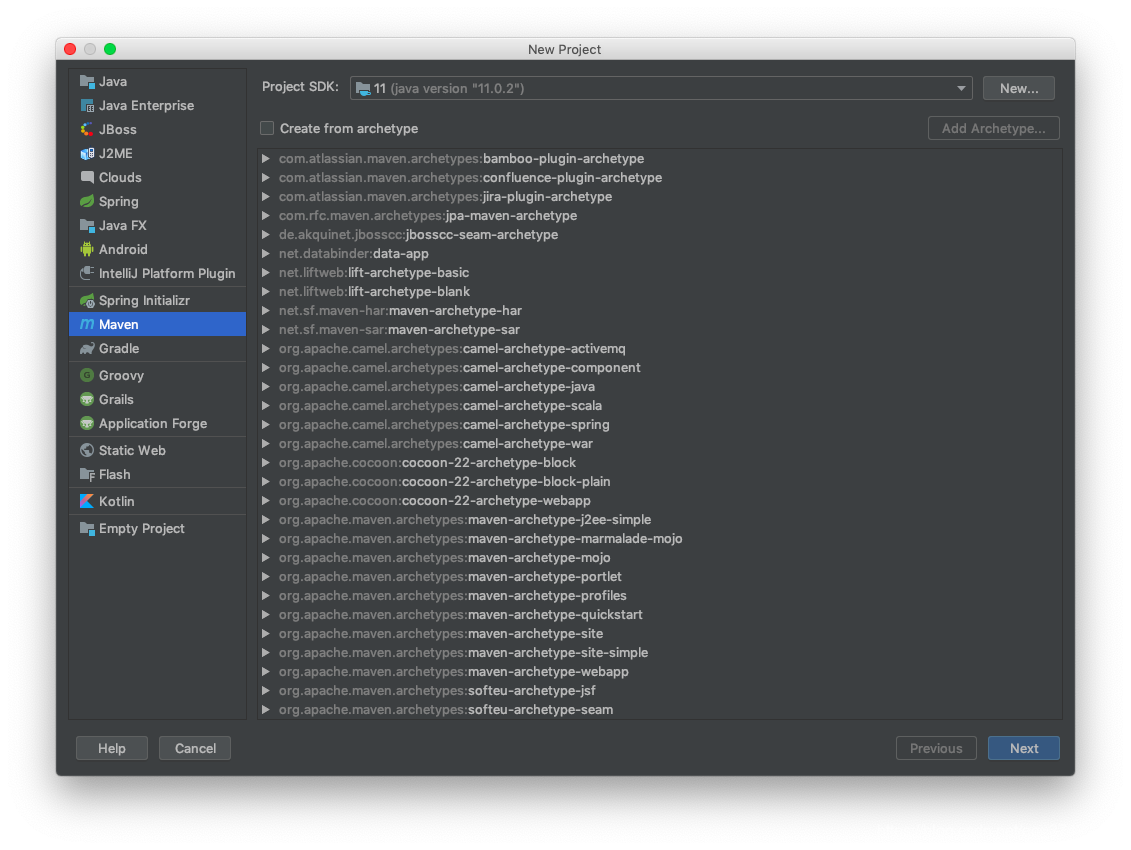Expand the confluence-plugin-archetype entry

click(x=266, y=178)
